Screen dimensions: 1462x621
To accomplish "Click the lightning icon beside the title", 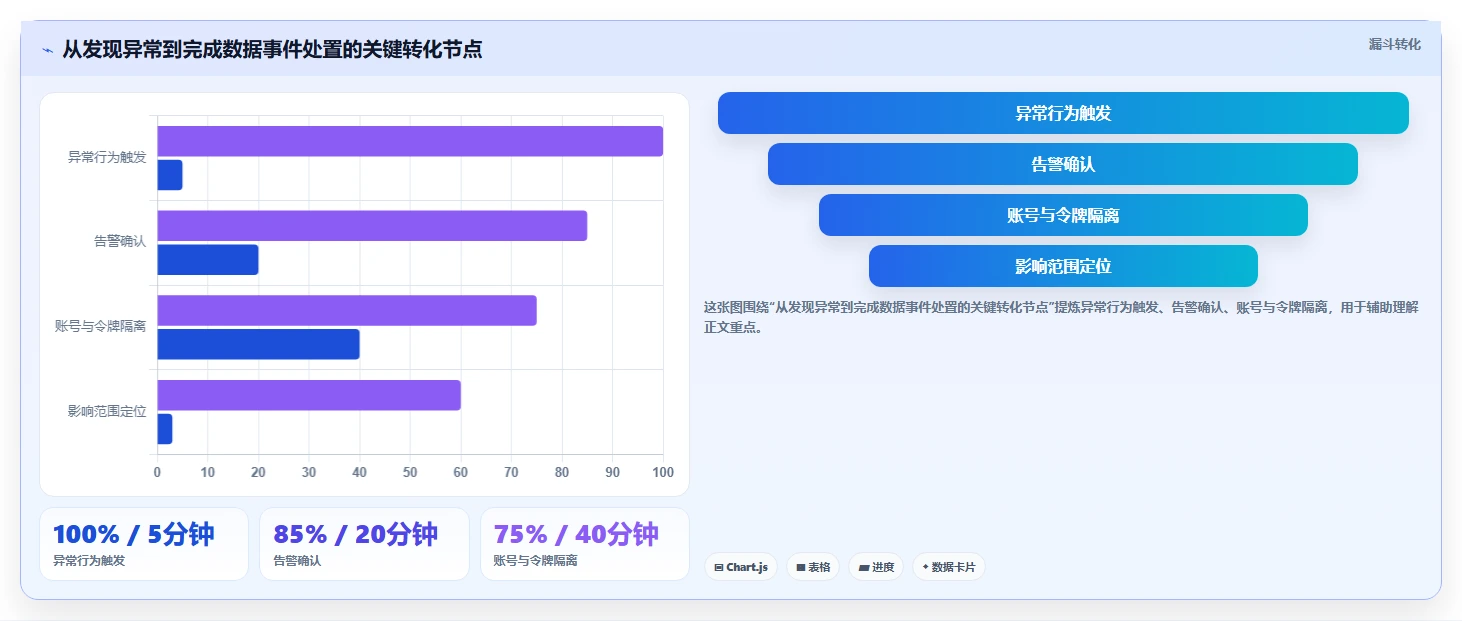I will tap(47, 49).
